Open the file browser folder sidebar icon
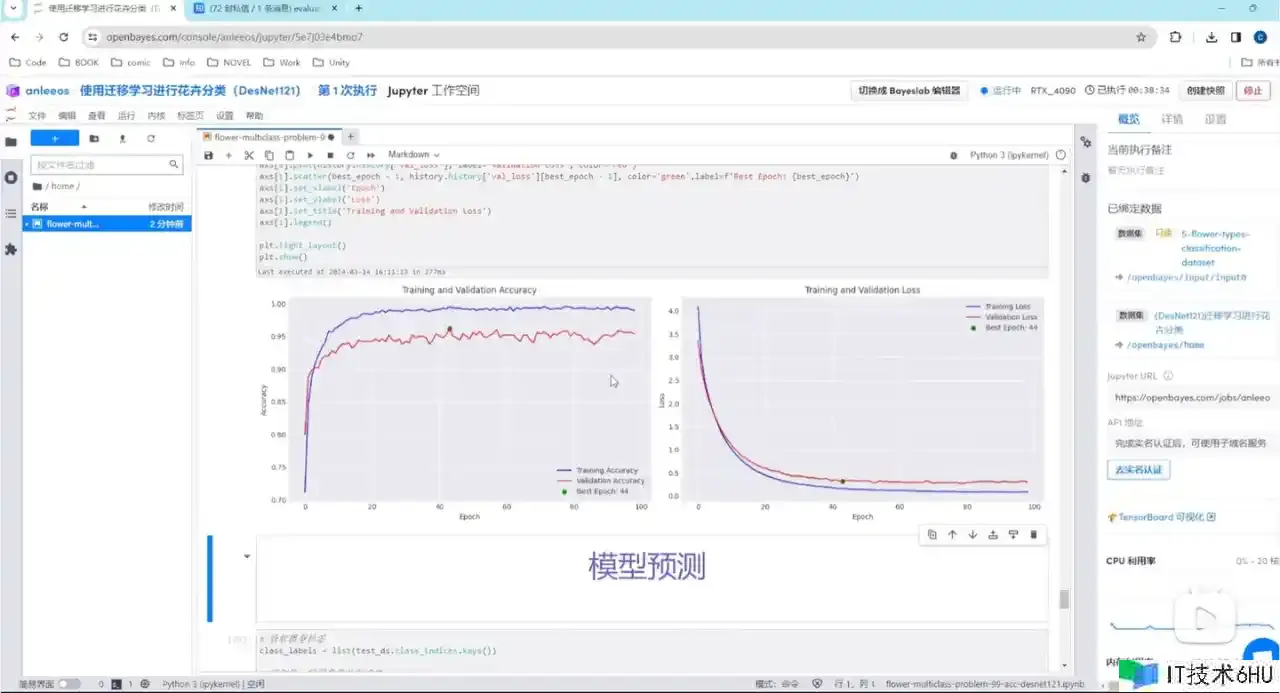1280x693 pixels. [11, 141]
